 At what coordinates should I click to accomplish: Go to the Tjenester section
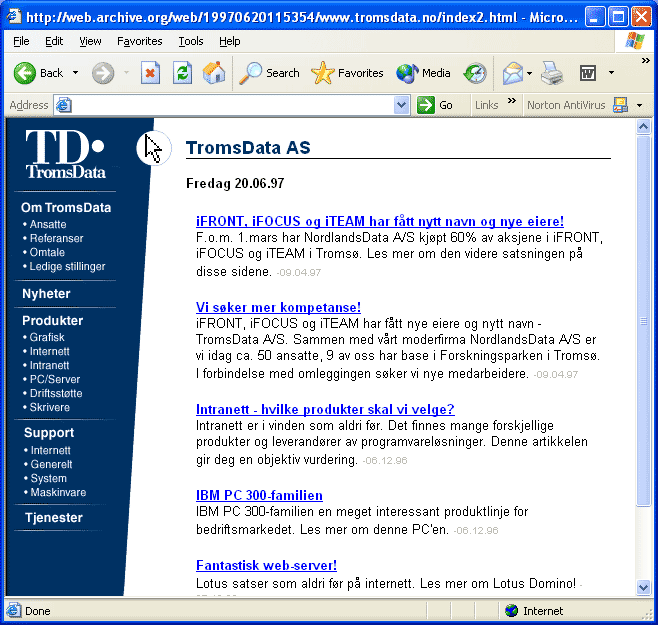tap(54, 518)
